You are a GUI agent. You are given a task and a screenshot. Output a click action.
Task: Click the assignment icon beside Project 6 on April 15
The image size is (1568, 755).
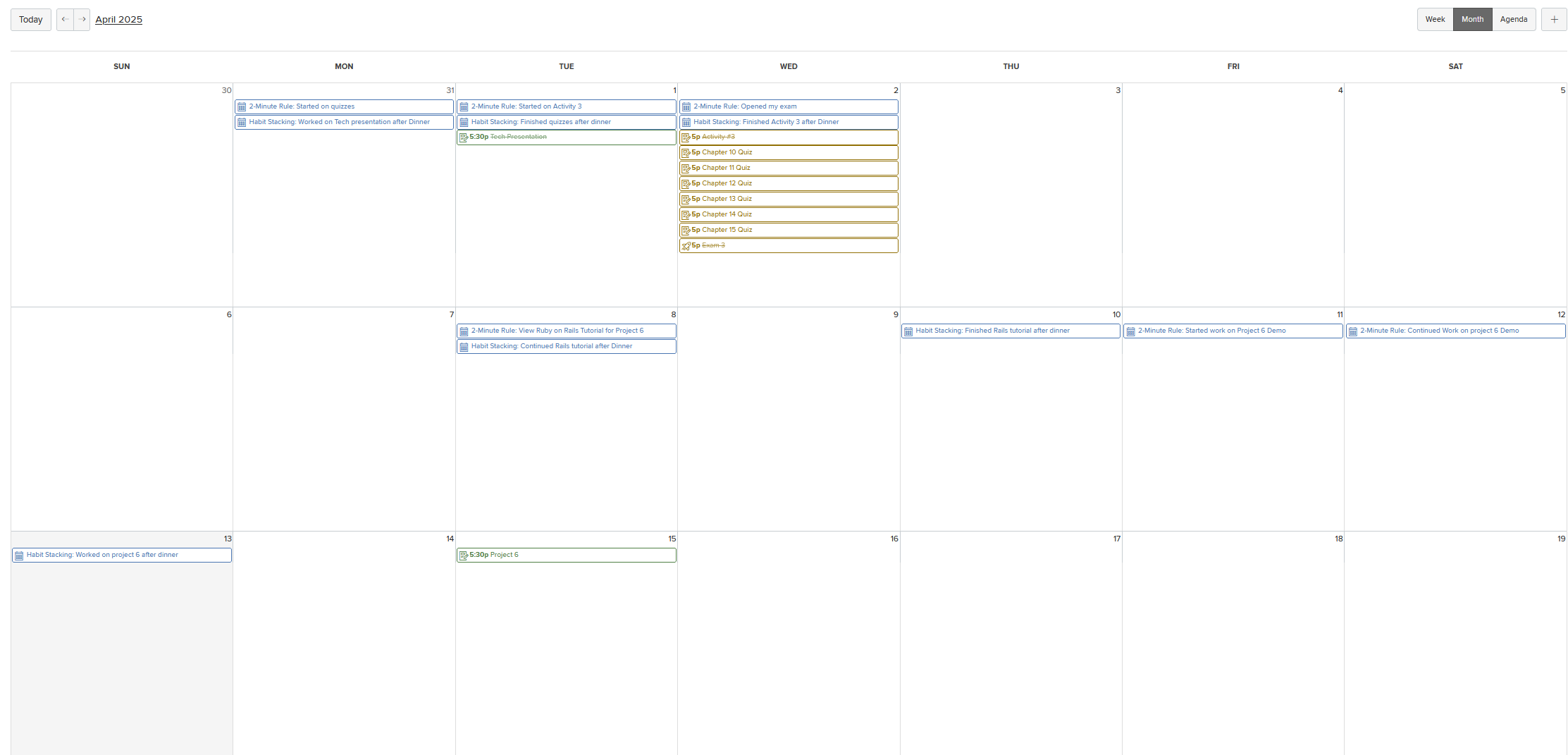point(464,555)
